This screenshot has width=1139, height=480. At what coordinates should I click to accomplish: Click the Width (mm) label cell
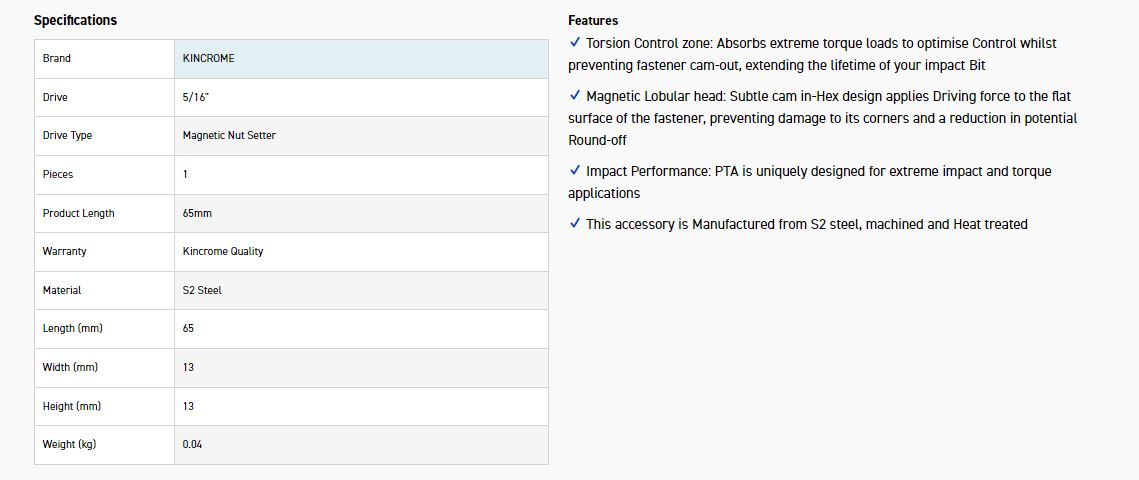click(69, 367)
